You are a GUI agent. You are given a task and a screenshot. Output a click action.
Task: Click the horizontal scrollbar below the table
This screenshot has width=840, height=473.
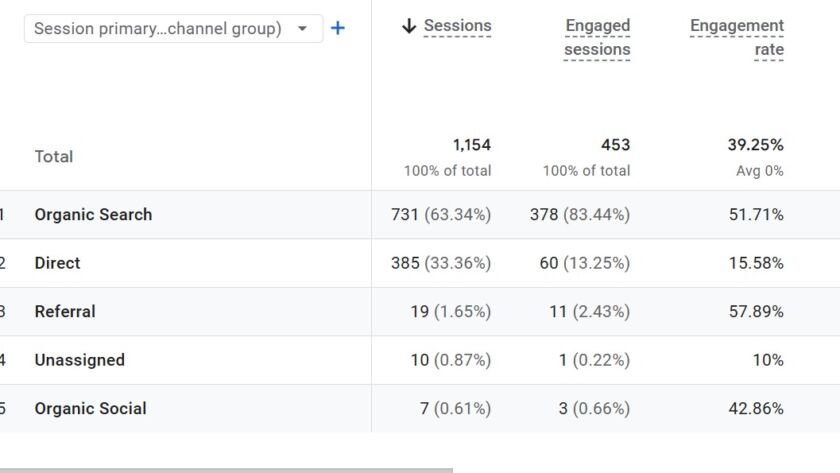tap(226, 469)
